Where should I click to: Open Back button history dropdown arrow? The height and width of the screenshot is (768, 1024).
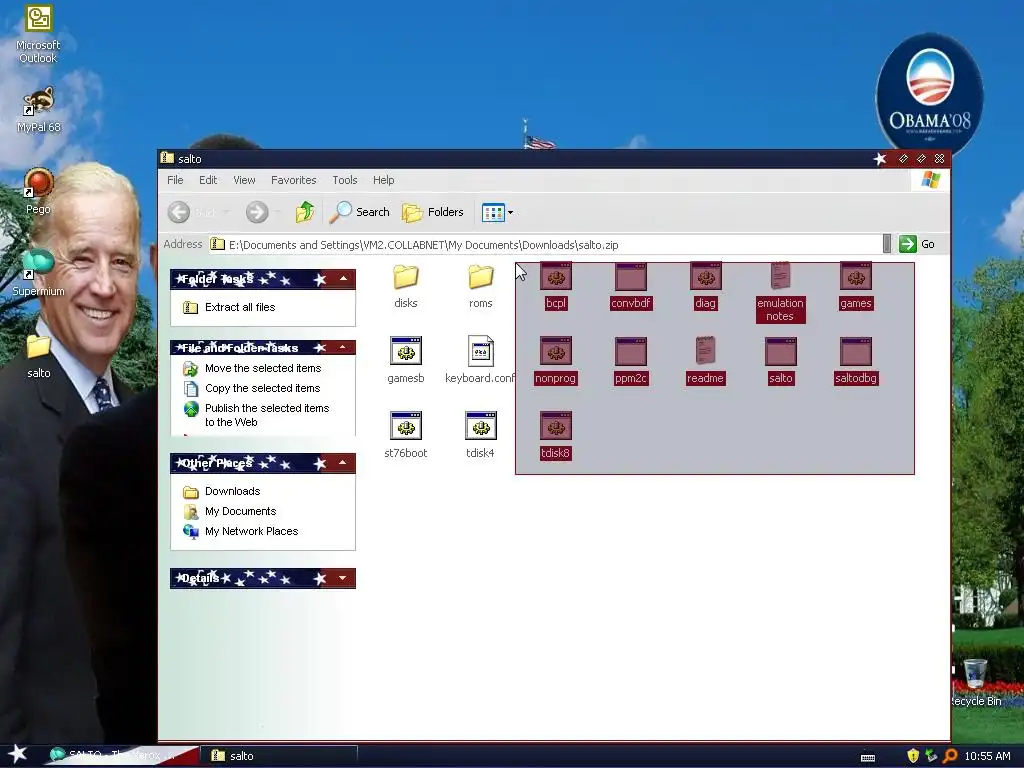pyautogui.click(x=227, y=212)
